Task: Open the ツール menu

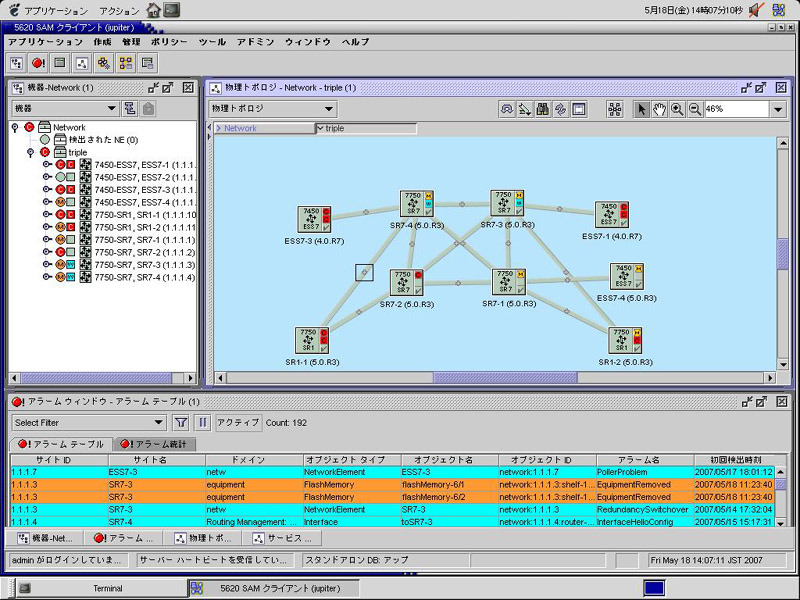Action: 212,42
